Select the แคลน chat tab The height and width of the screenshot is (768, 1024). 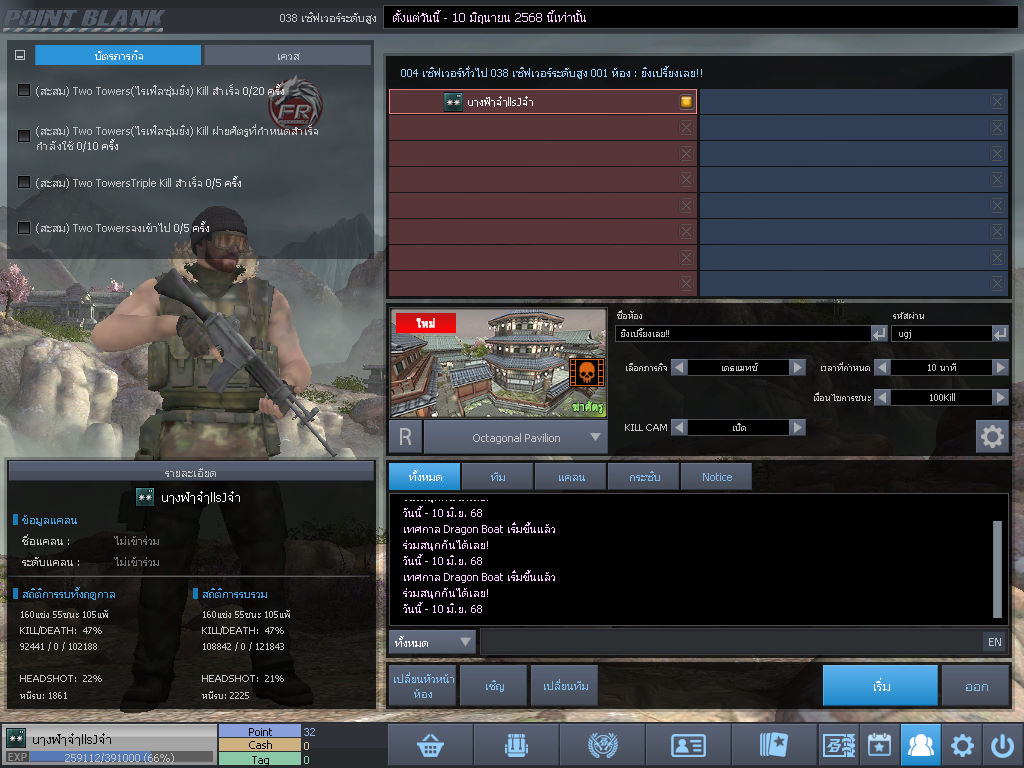(x=571, y=477)
